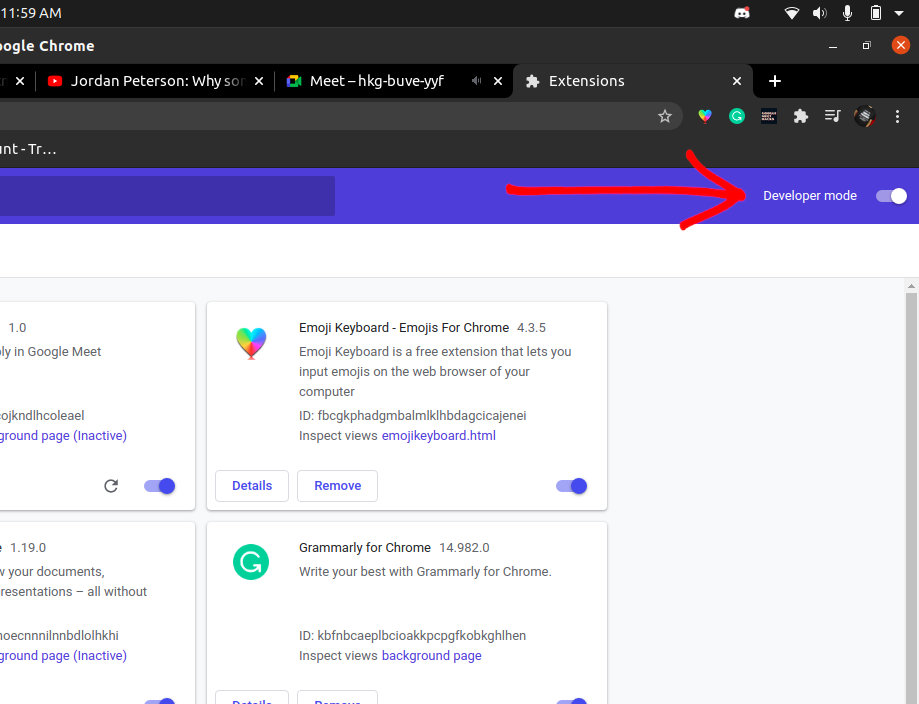Click the 'Grammarly for Chrome' title
919x704 pixels.
[x=365, y=547]
